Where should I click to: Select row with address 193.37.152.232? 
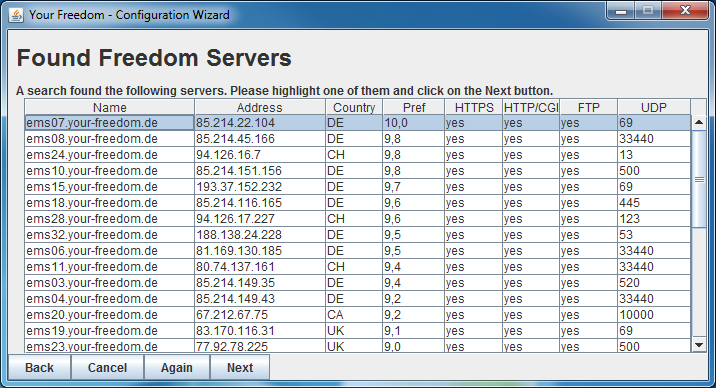(x=358, y=187)
